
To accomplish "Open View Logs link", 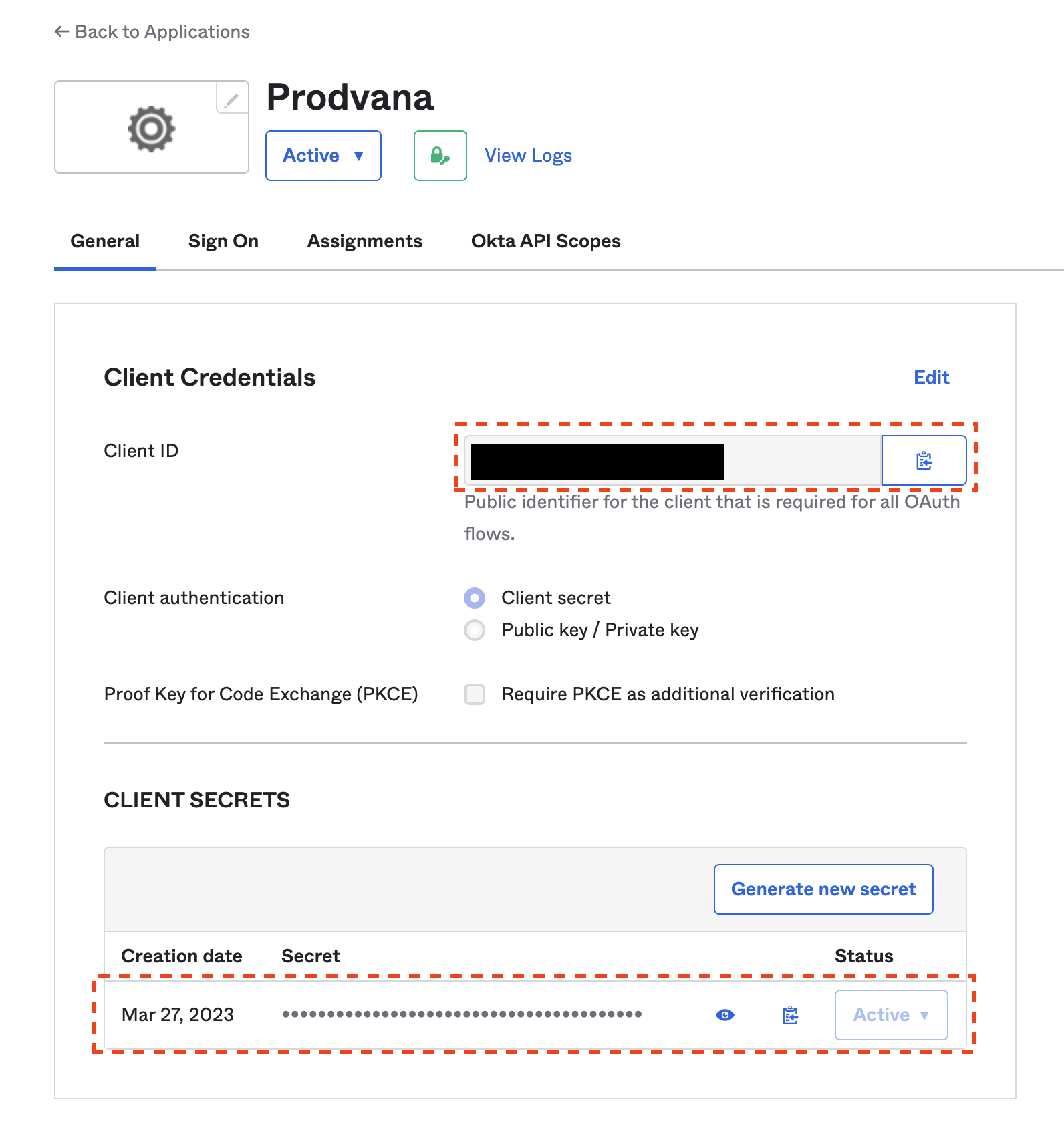I will coord(529,156).
